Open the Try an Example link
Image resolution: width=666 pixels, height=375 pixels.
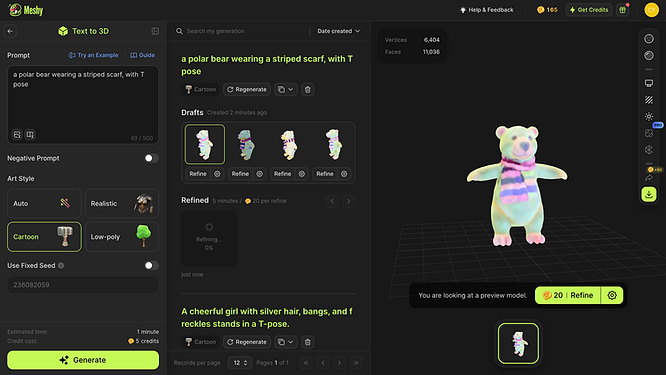[x=93, y=55]
